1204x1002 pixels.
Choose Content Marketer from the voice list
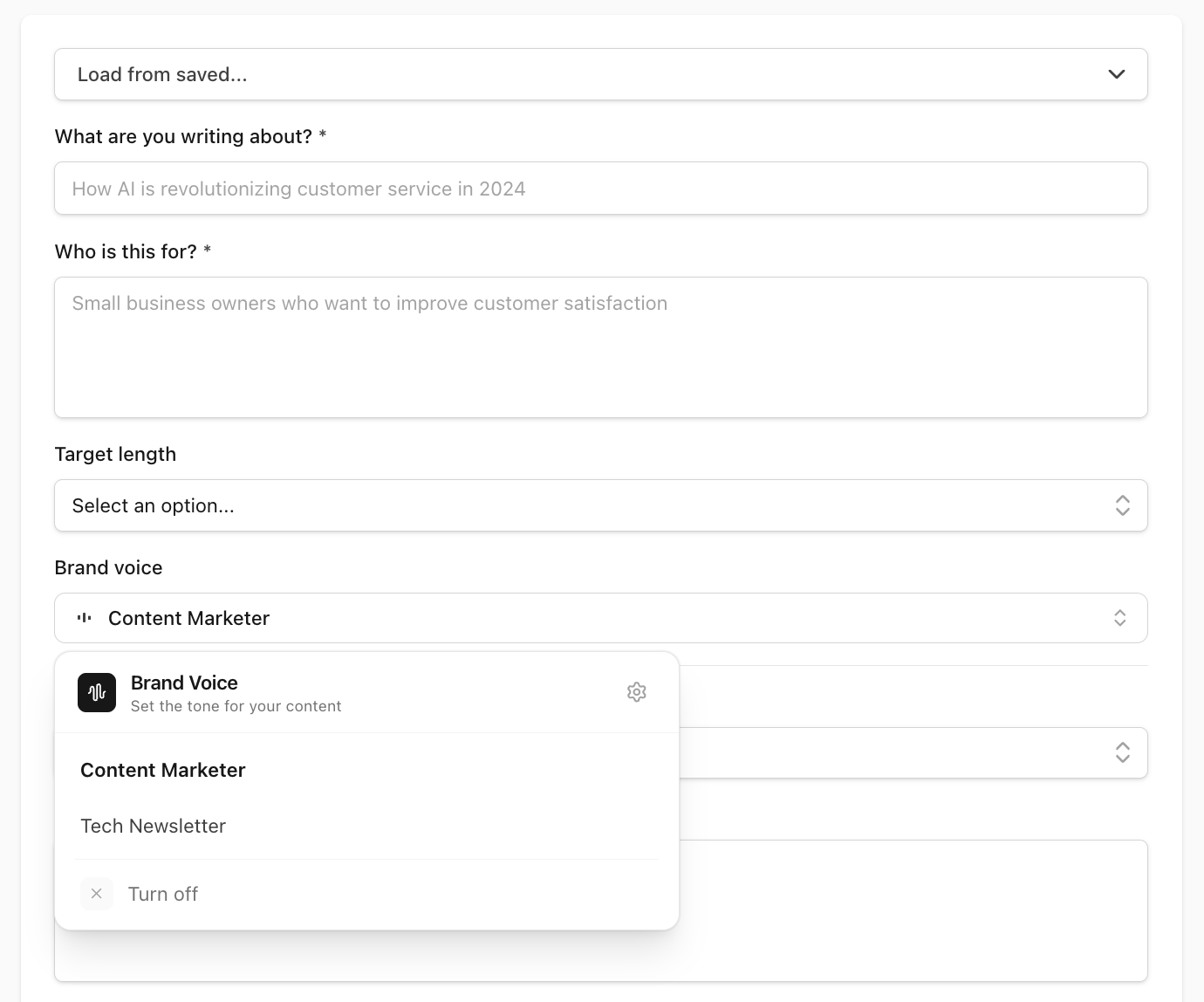click(162, 770)
